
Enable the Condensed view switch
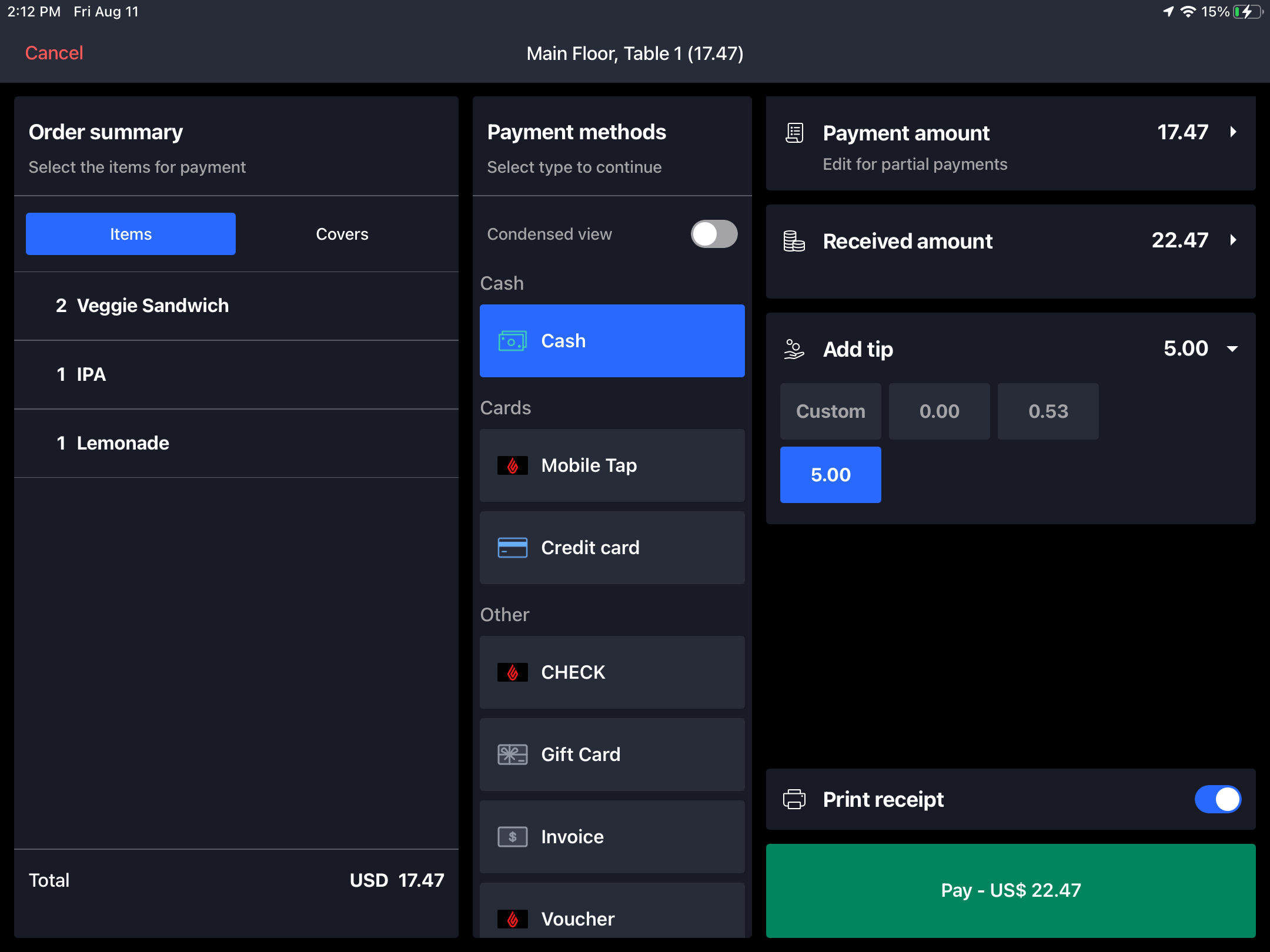[x=714, y=234]
